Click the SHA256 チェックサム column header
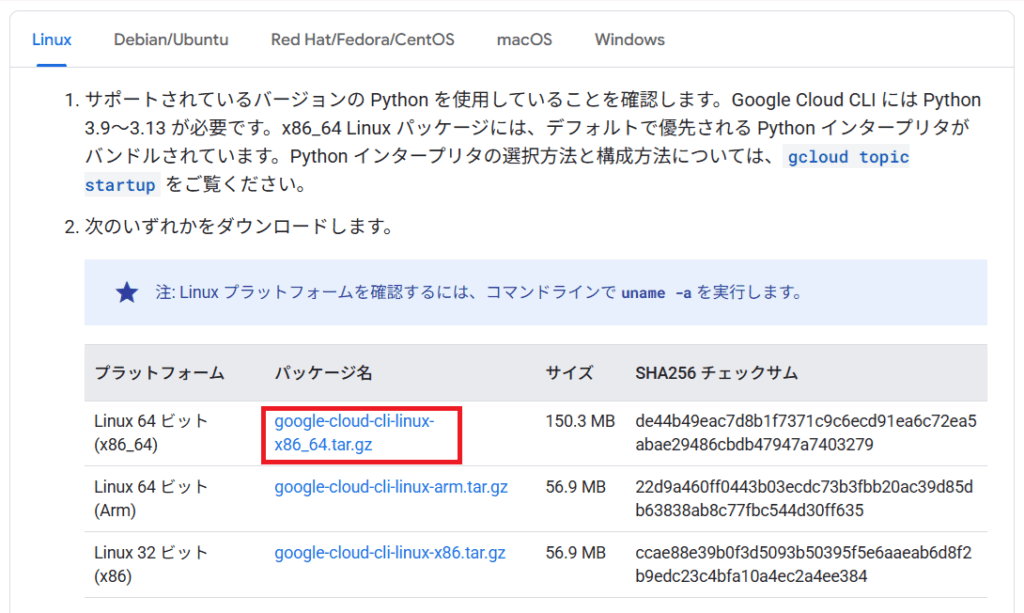Viewport: 1024px width, 613px height. [x=716, y=373]
